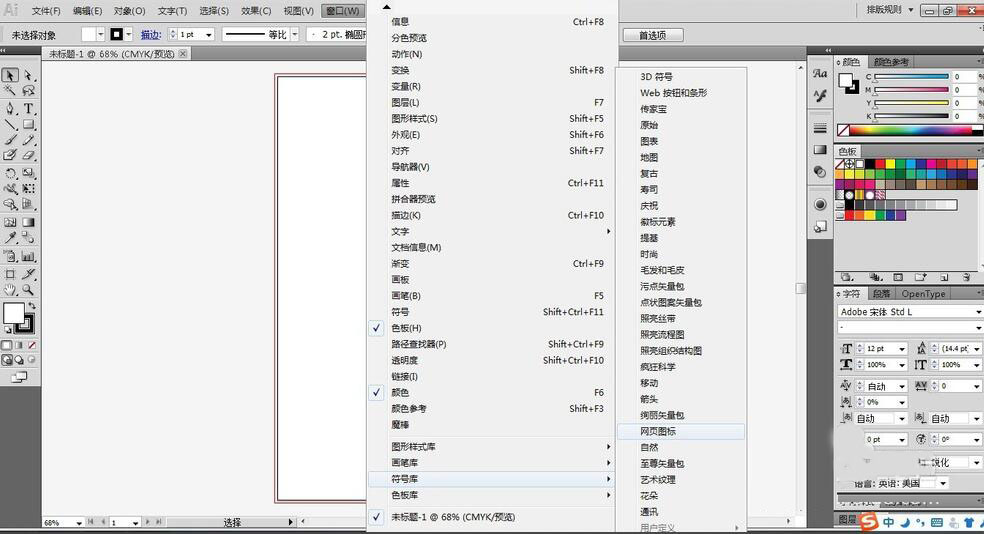Open the 68% zoom level dropdown
This screenshot has width=984, height=534.
click(79, 522)
